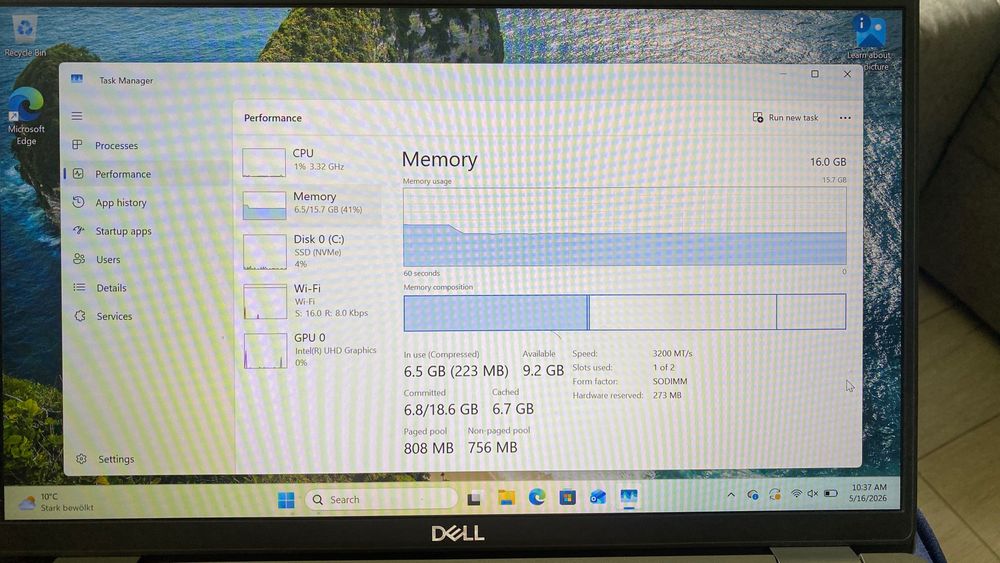This screenshot has height=563, width=1000.
Task: Click the in-use segment of Memory composition
Action: [495, 312]
